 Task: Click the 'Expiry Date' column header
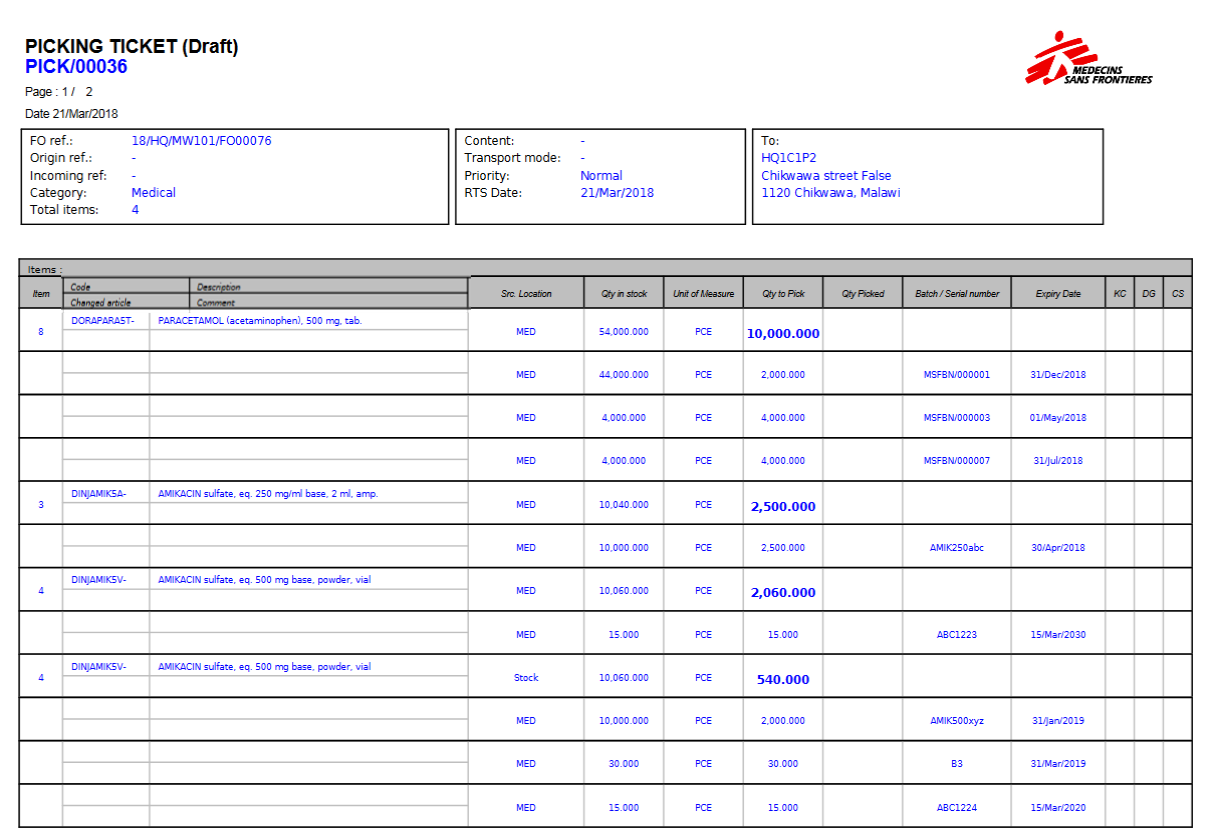pos(1058,294)
